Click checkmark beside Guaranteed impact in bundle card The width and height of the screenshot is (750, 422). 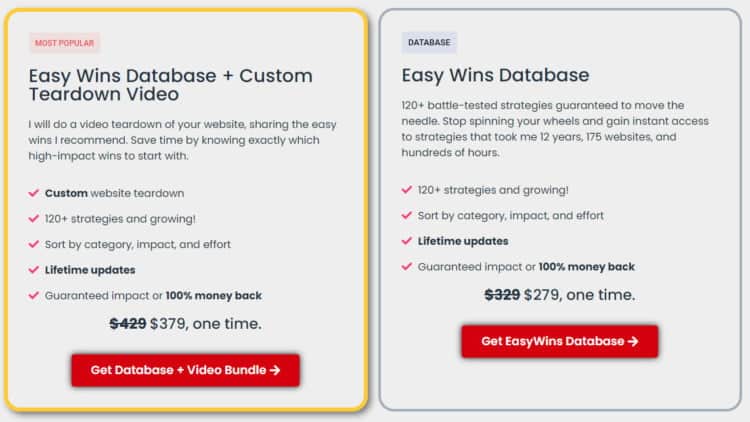[x=33, y=295]
